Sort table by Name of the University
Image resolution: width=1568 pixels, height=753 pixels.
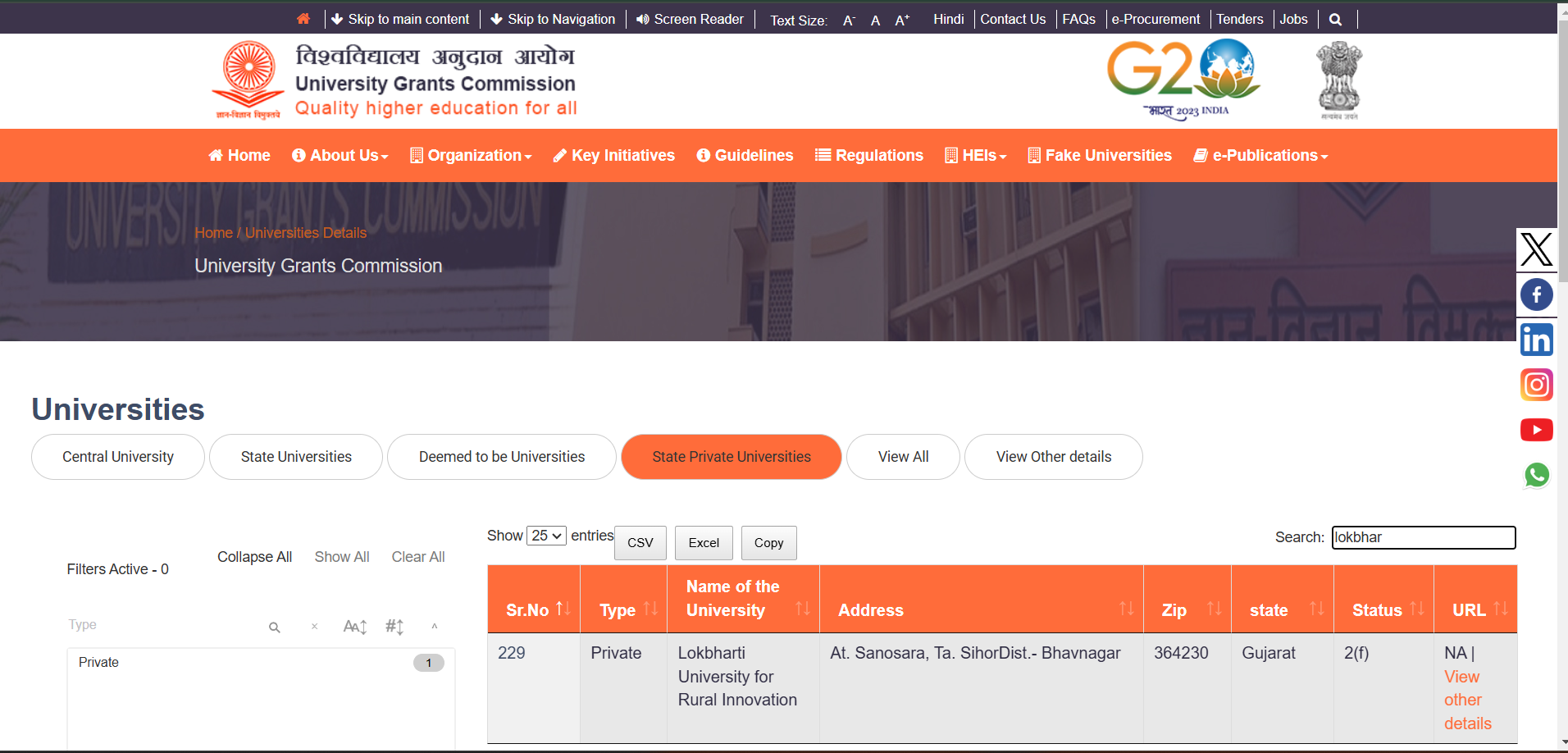pyautogui.click(x=743, y=599)
